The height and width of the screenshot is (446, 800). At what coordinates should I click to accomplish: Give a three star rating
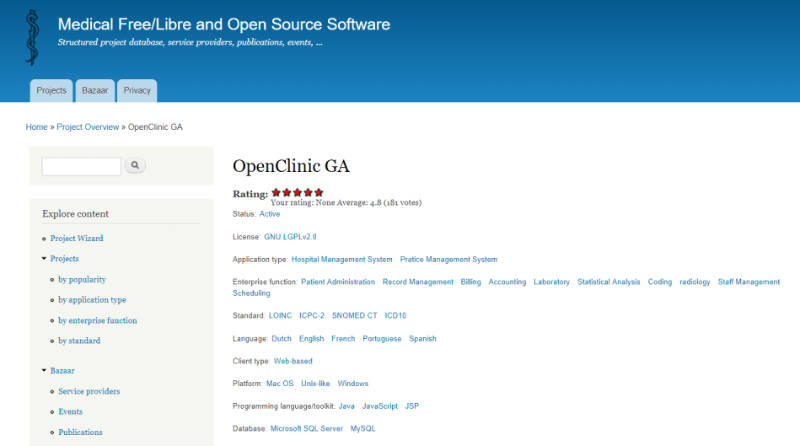click(x=297, y=192)
